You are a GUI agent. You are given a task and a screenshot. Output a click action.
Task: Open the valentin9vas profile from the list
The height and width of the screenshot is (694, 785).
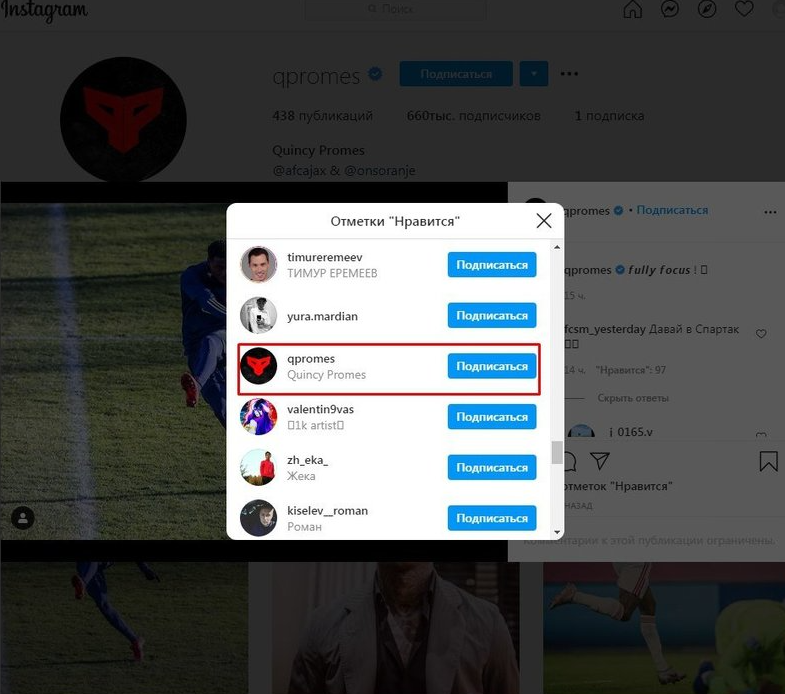tap(320, 410)
